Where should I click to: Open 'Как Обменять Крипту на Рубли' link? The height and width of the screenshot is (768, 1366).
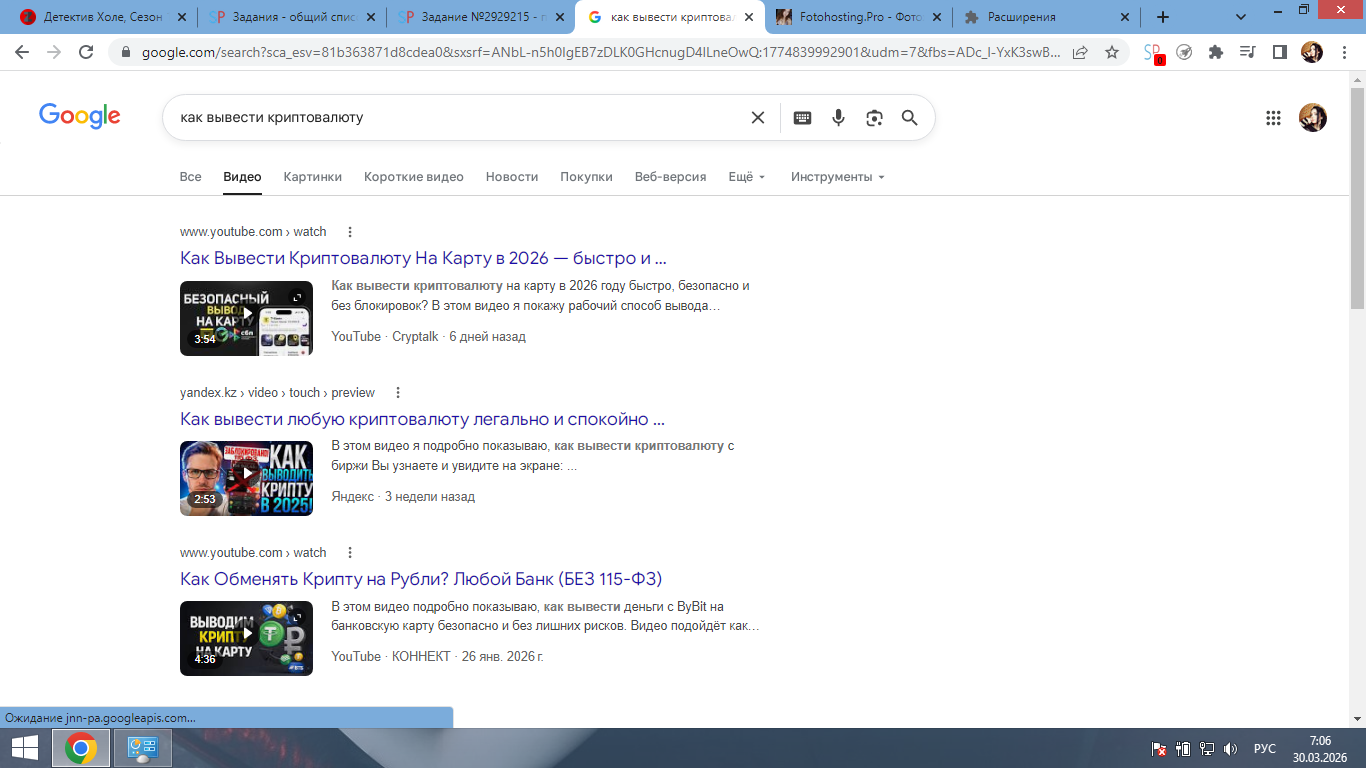(x=421, y=579)
